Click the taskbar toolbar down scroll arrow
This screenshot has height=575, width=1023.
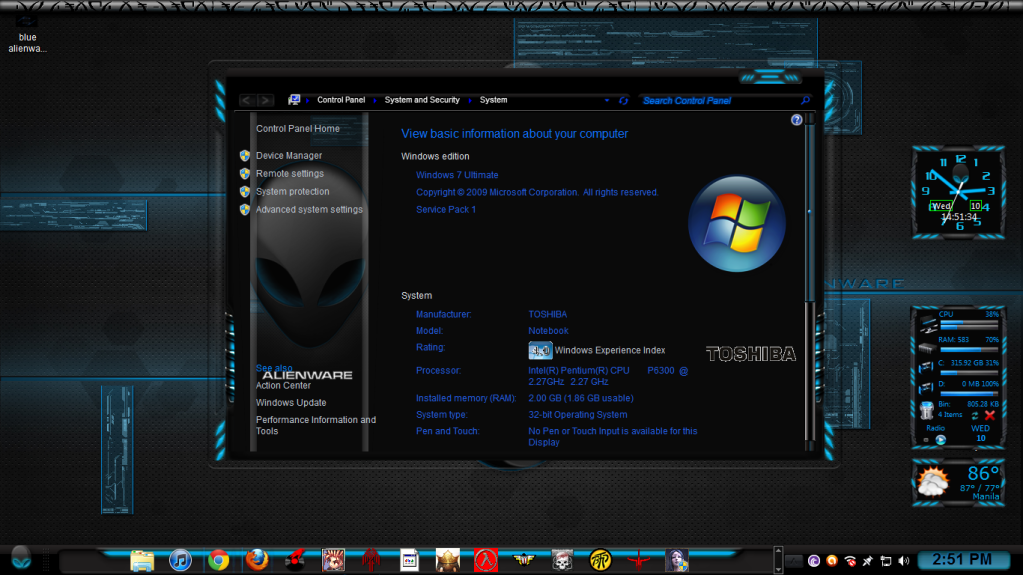778,568
